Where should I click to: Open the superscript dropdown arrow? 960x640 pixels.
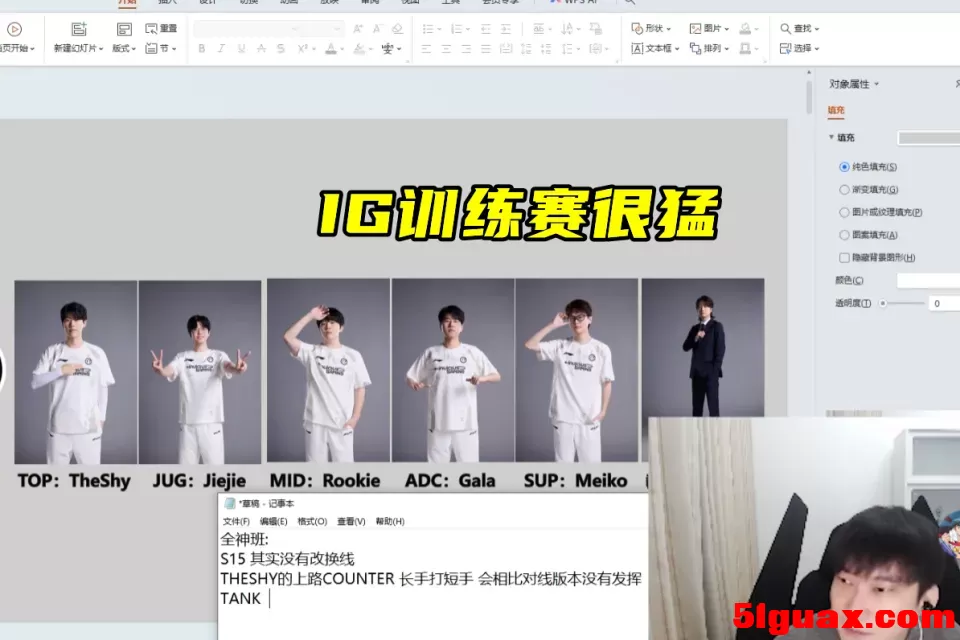[313, 49]
